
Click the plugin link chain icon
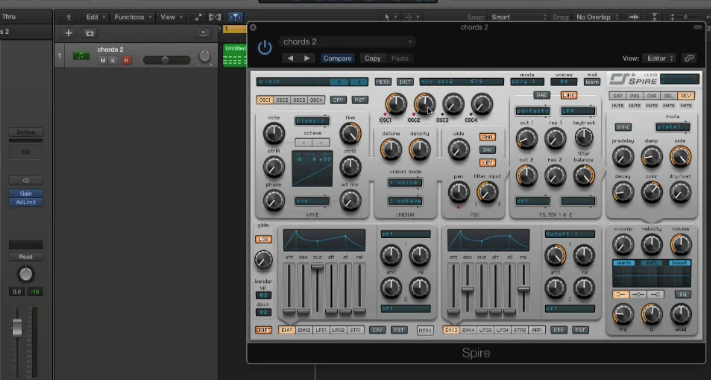click(689, 58)
